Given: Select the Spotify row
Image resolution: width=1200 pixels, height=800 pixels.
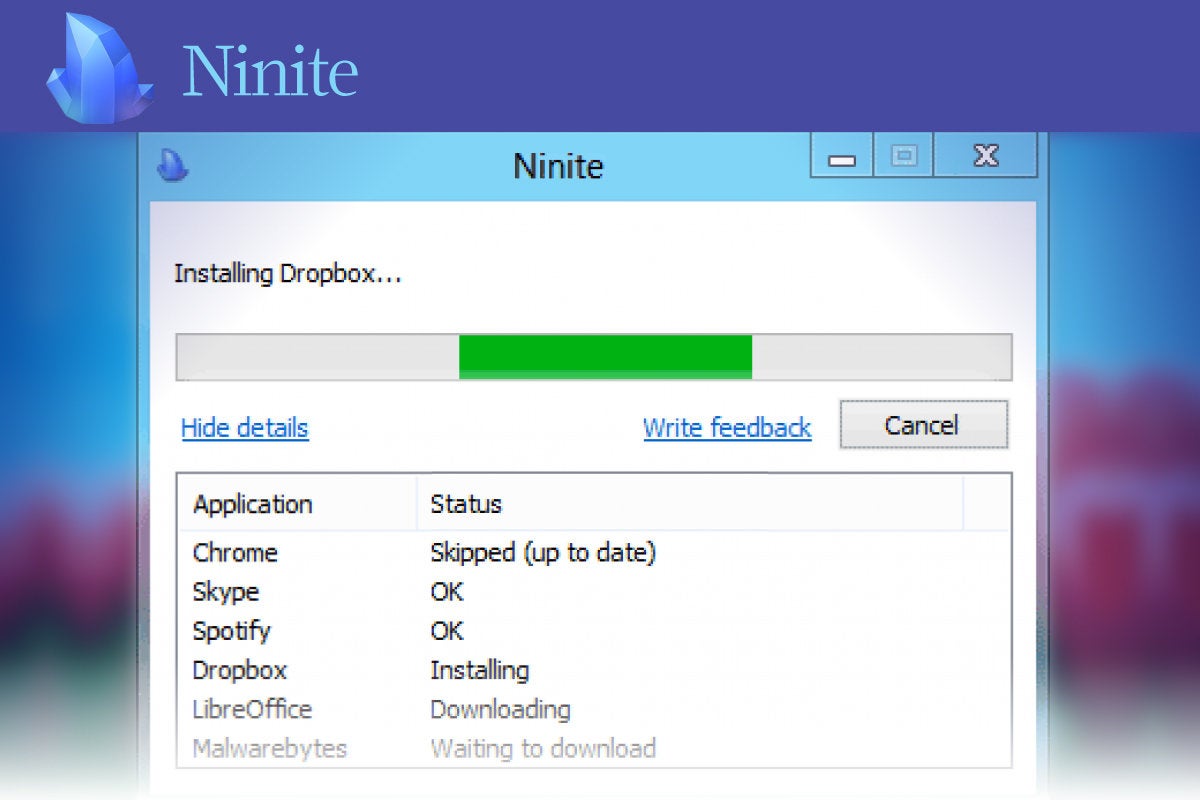Looking at the screenshot, I should coord(594,631).
